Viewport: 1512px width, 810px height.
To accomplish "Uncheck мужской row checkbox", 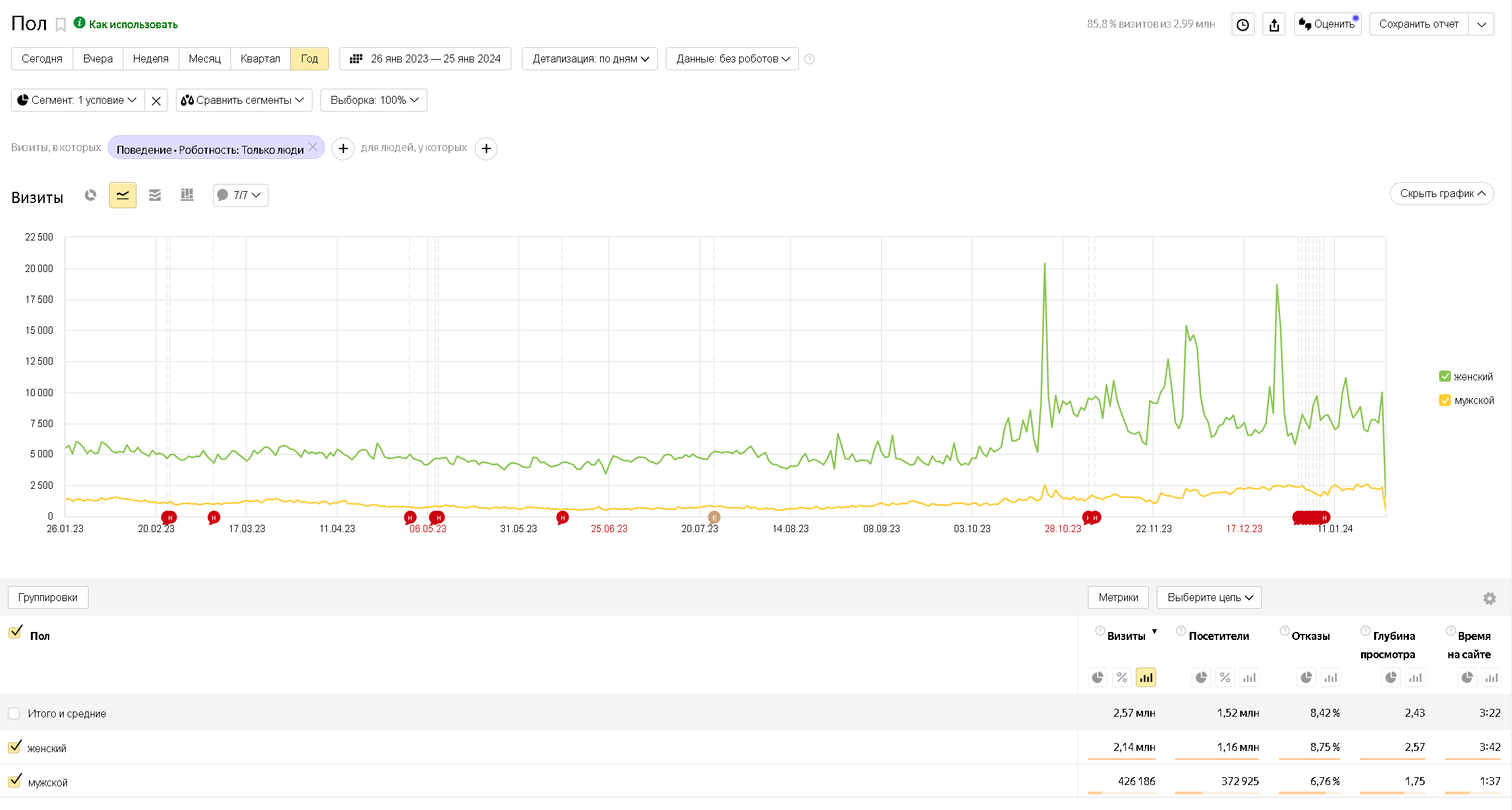I will [x=14, y=782].
